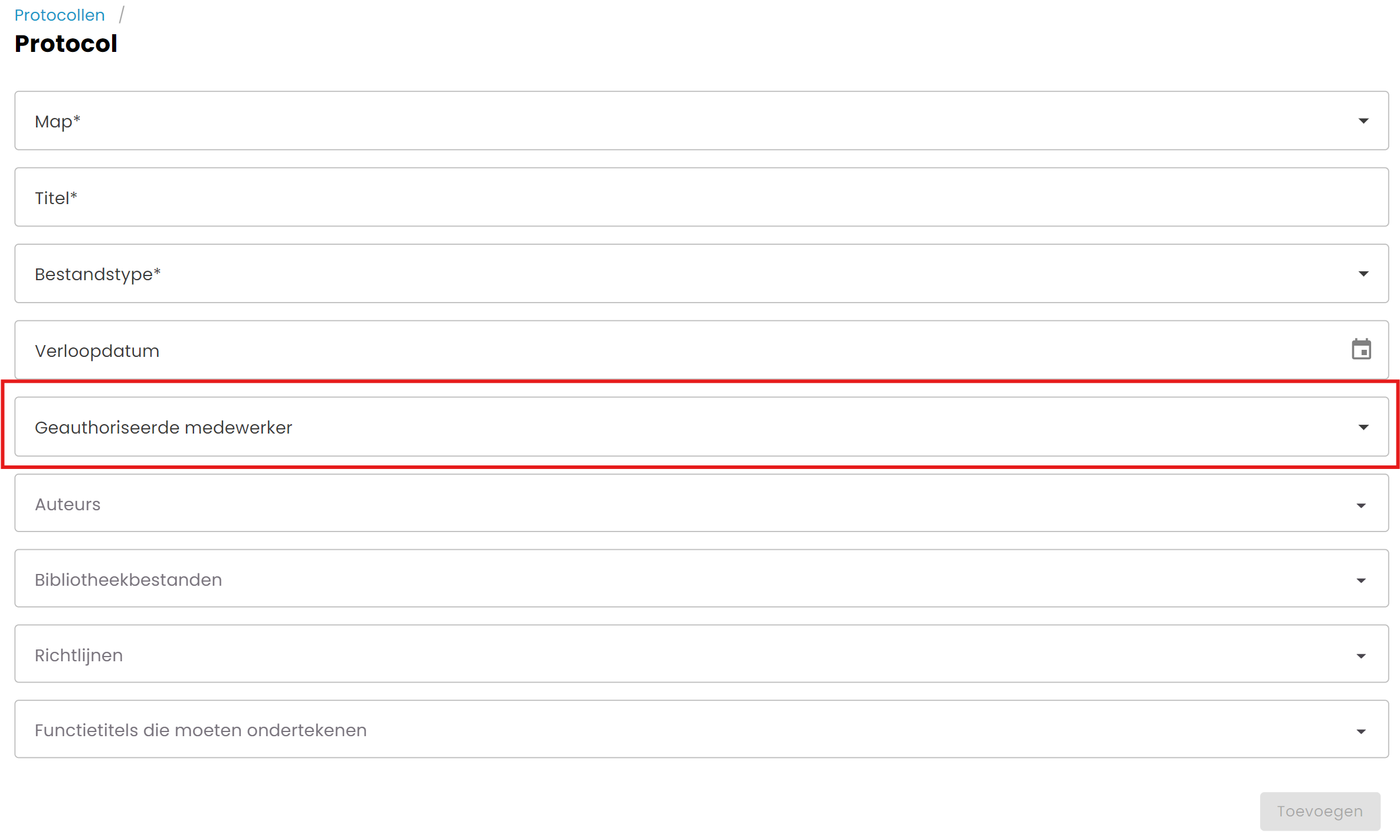Open the Richtlijnen dropdown arrow
1400x840 pixels.
point(1361,656)
